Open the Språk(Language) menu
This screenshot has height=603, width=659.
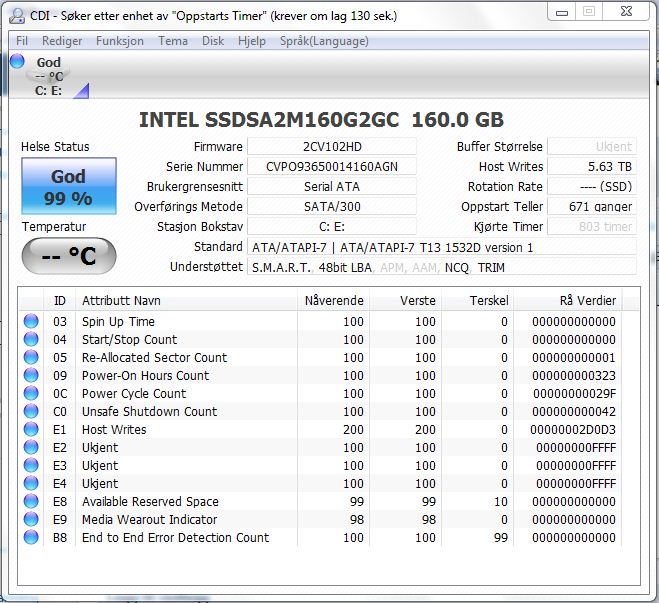pos(324,41)
